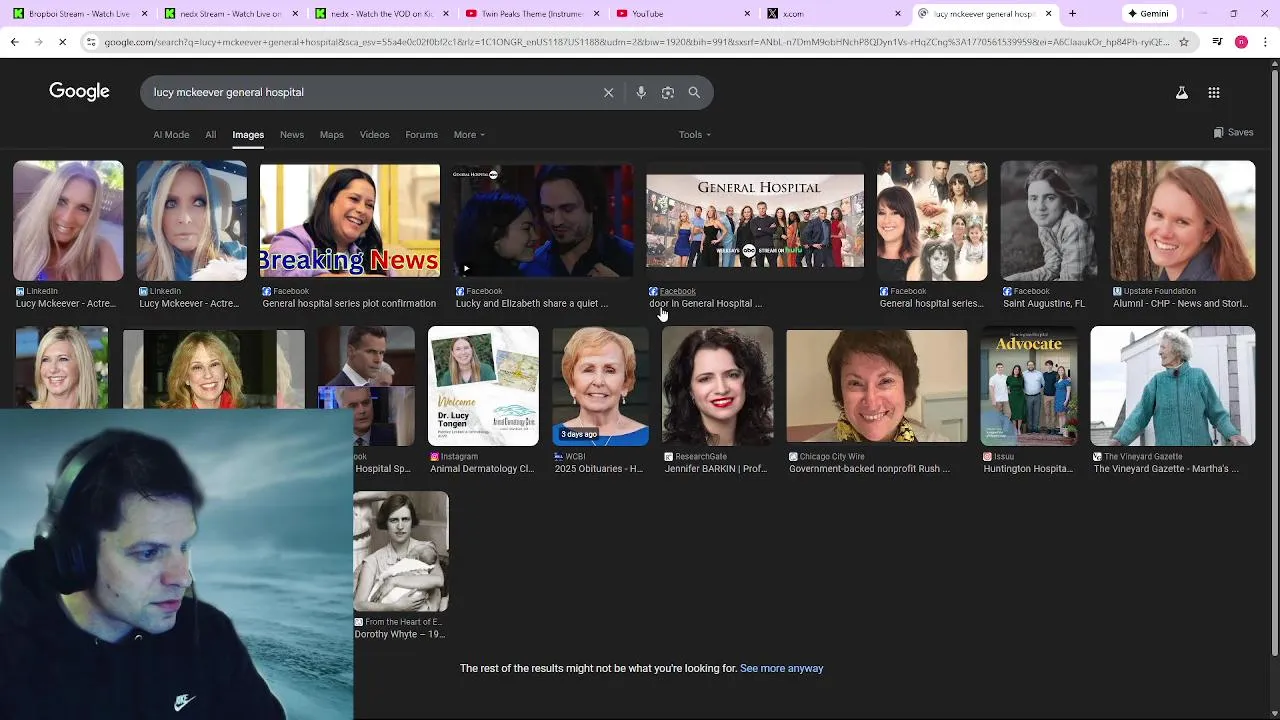1280x720 pixels.
Task: Start a voice search with the microphone icon
Action: (x=641, y=92)
